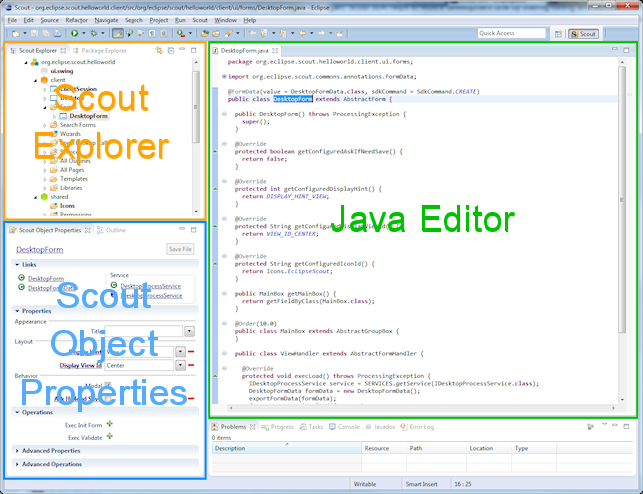Viewport: 643px width, 494px height.
Task: Click the Save All toolbar icon
Action: point(46,33)
